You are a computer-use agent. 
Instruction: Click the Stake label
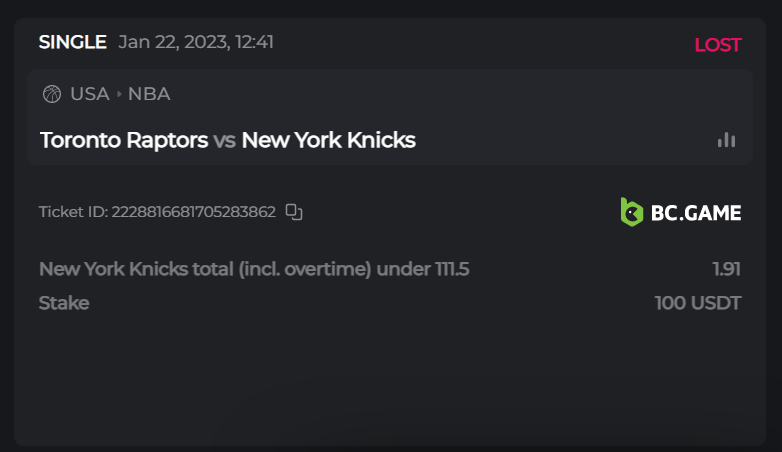(64, 303)
